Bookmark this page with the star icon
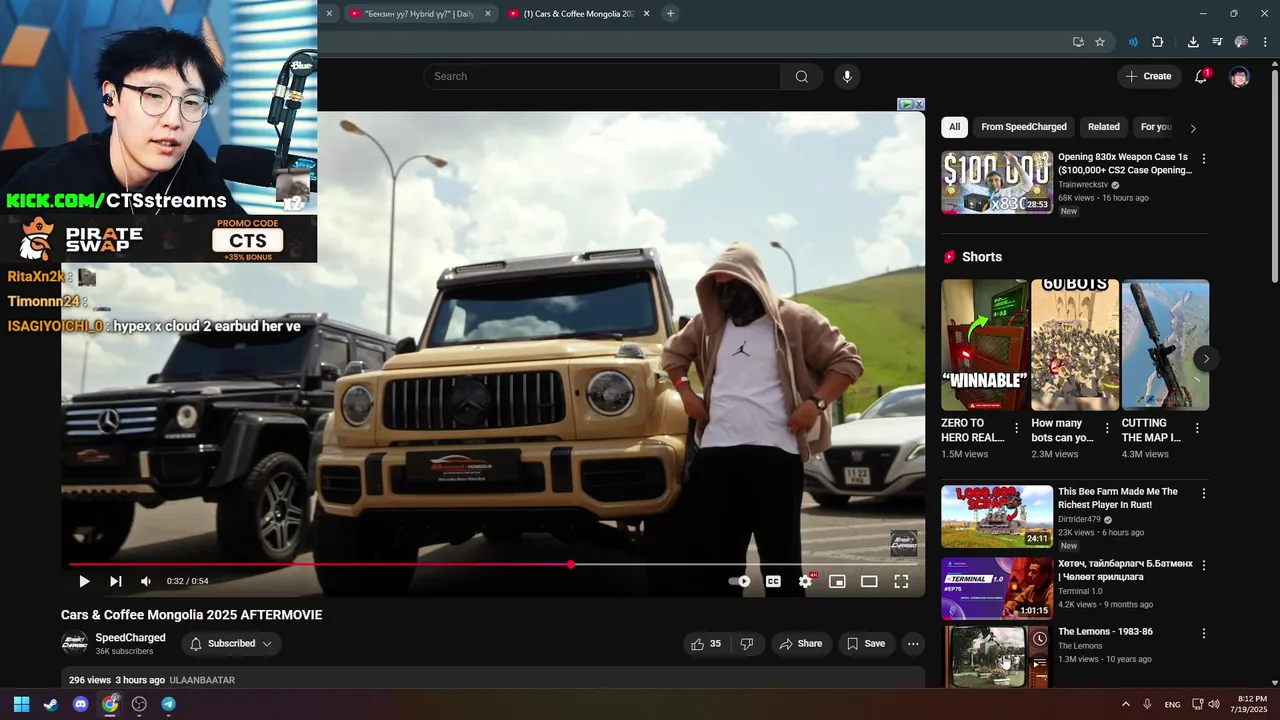 (x=1100, y=42)
